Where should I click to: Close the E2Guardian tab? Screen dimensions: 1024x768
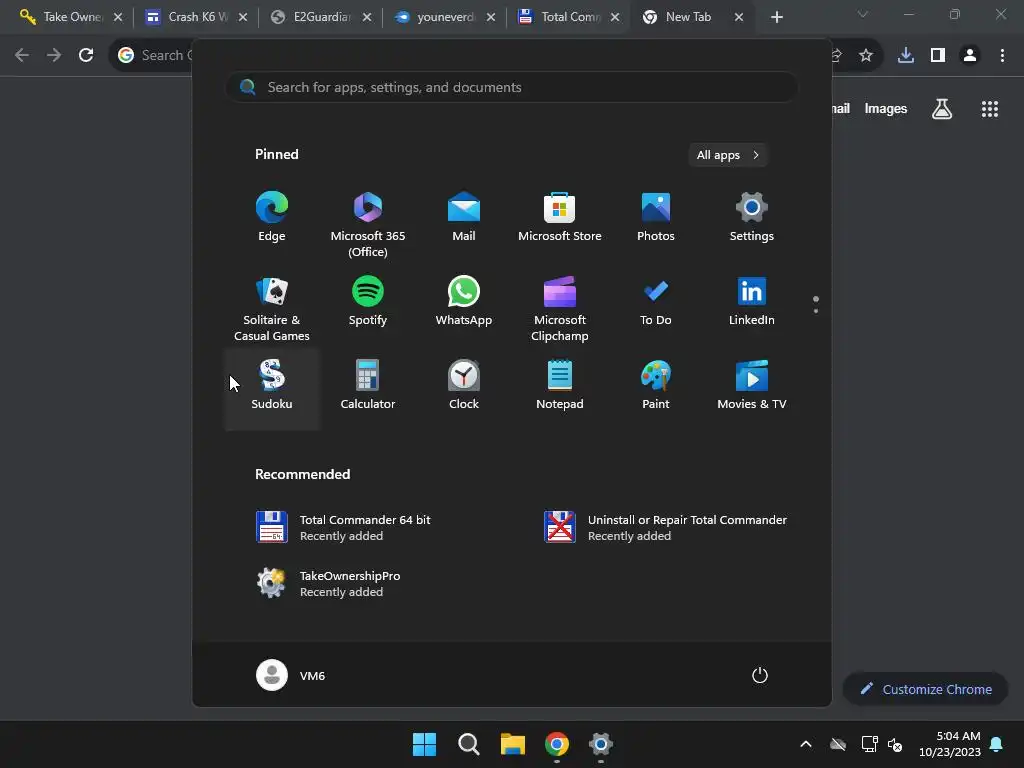coord(367,18)
